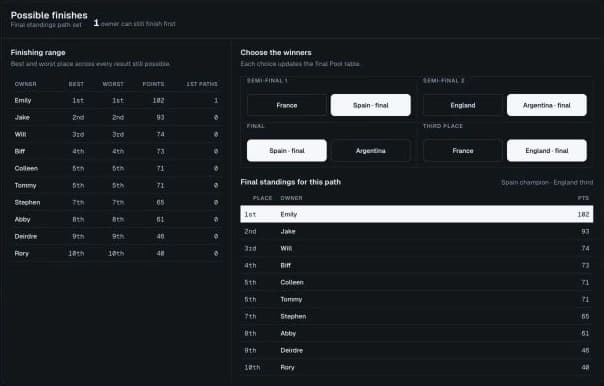Choose Spain - final as Final winner
Viewport: 604px width, 386px height.
287,151
